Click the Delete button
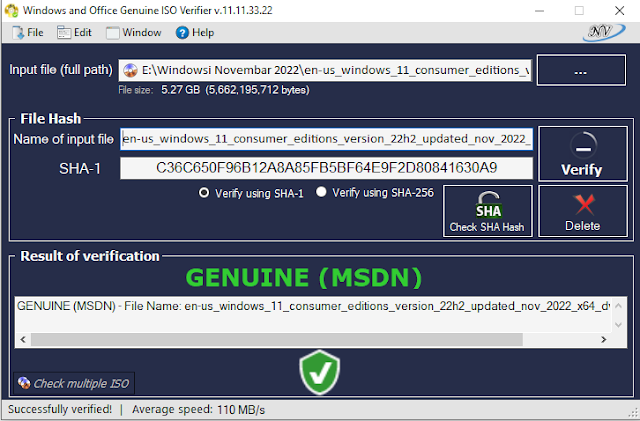 [x=582, y=211]
